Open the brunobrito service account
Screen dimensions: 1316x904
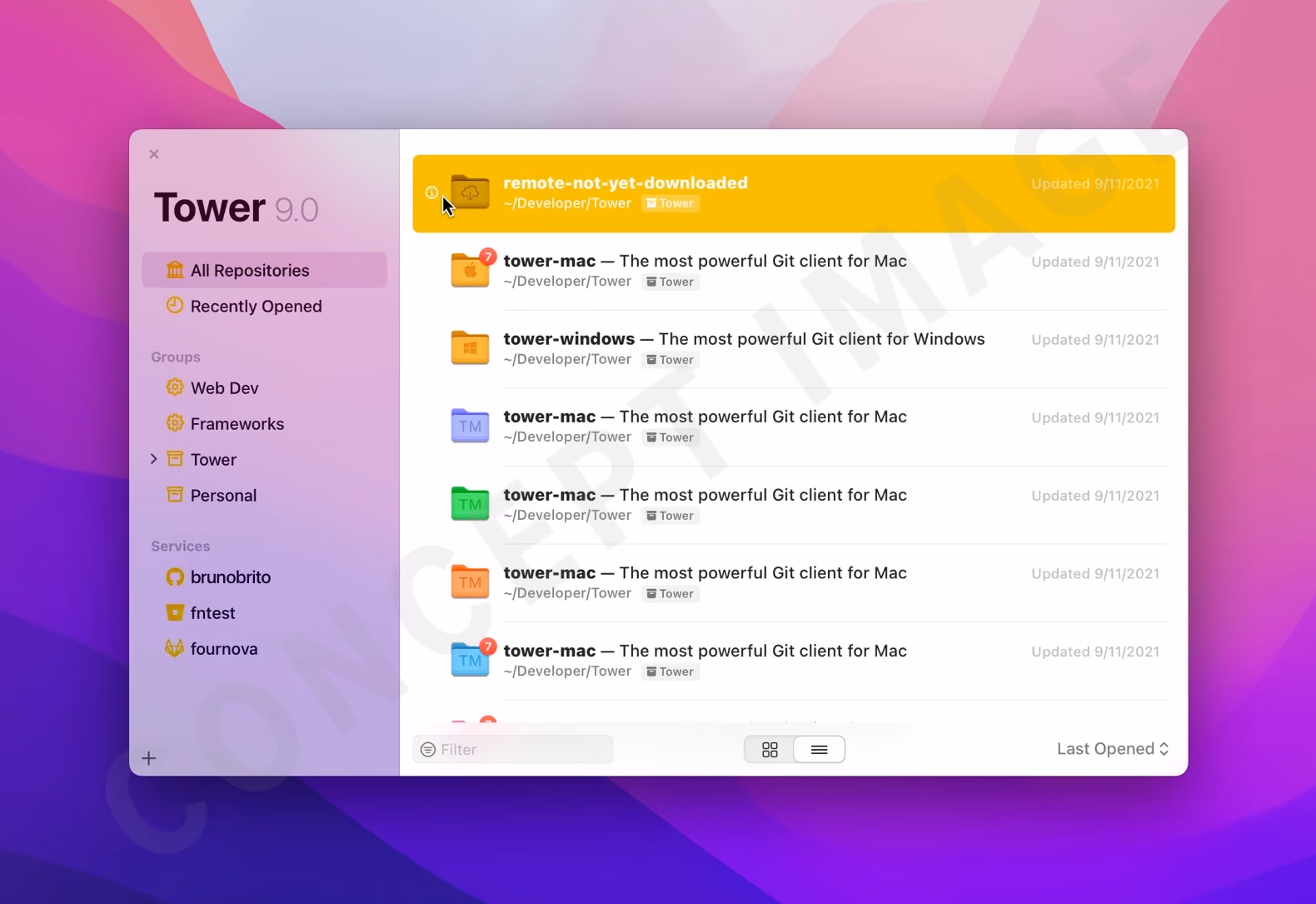[264, 577]
